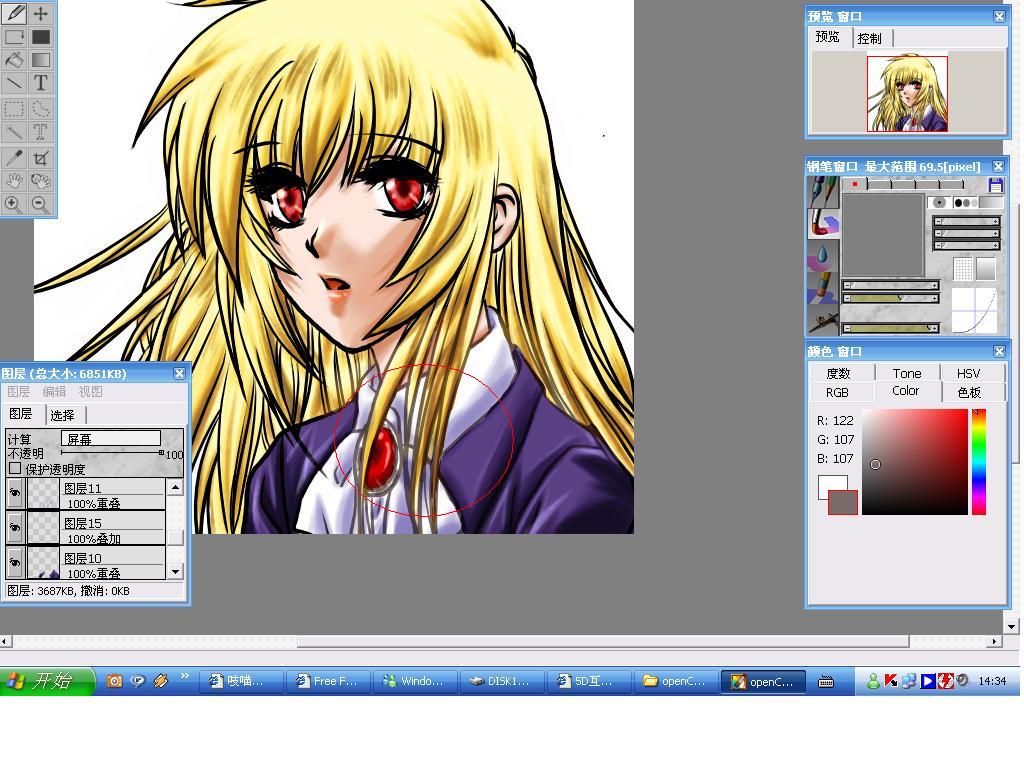Activate the Rectangular Selection tool
This screenshot has width=1024, height=768.
[15, 108]
